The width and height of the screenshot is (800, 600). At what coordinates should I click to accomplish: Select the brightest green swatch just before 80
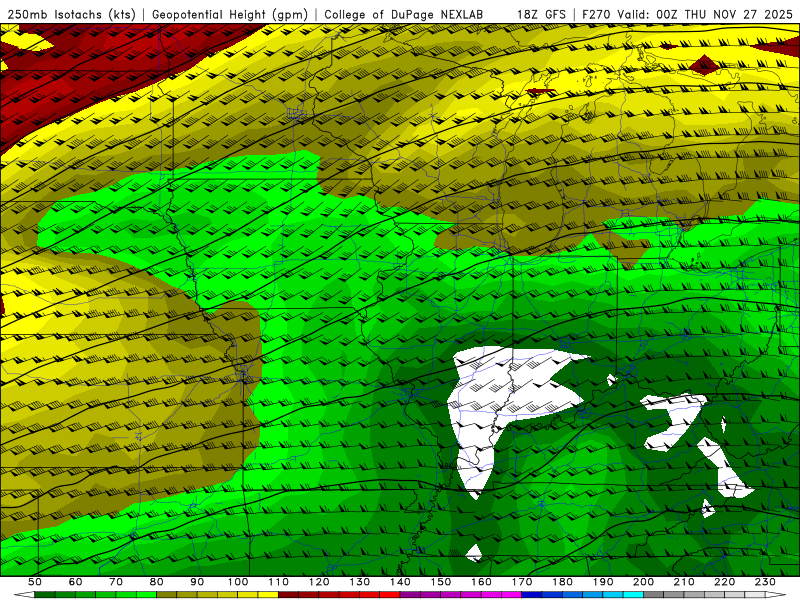pyautogui.click(x=146, y=594)
